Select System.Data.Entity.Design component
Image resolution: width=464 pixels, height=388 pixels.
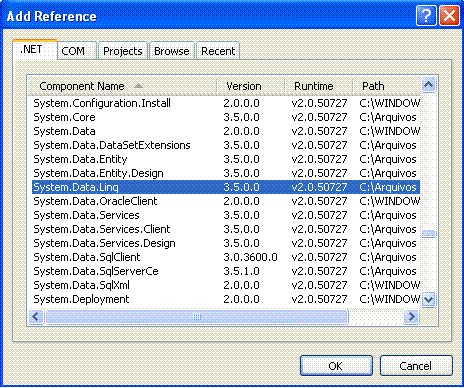click(226, 173)
